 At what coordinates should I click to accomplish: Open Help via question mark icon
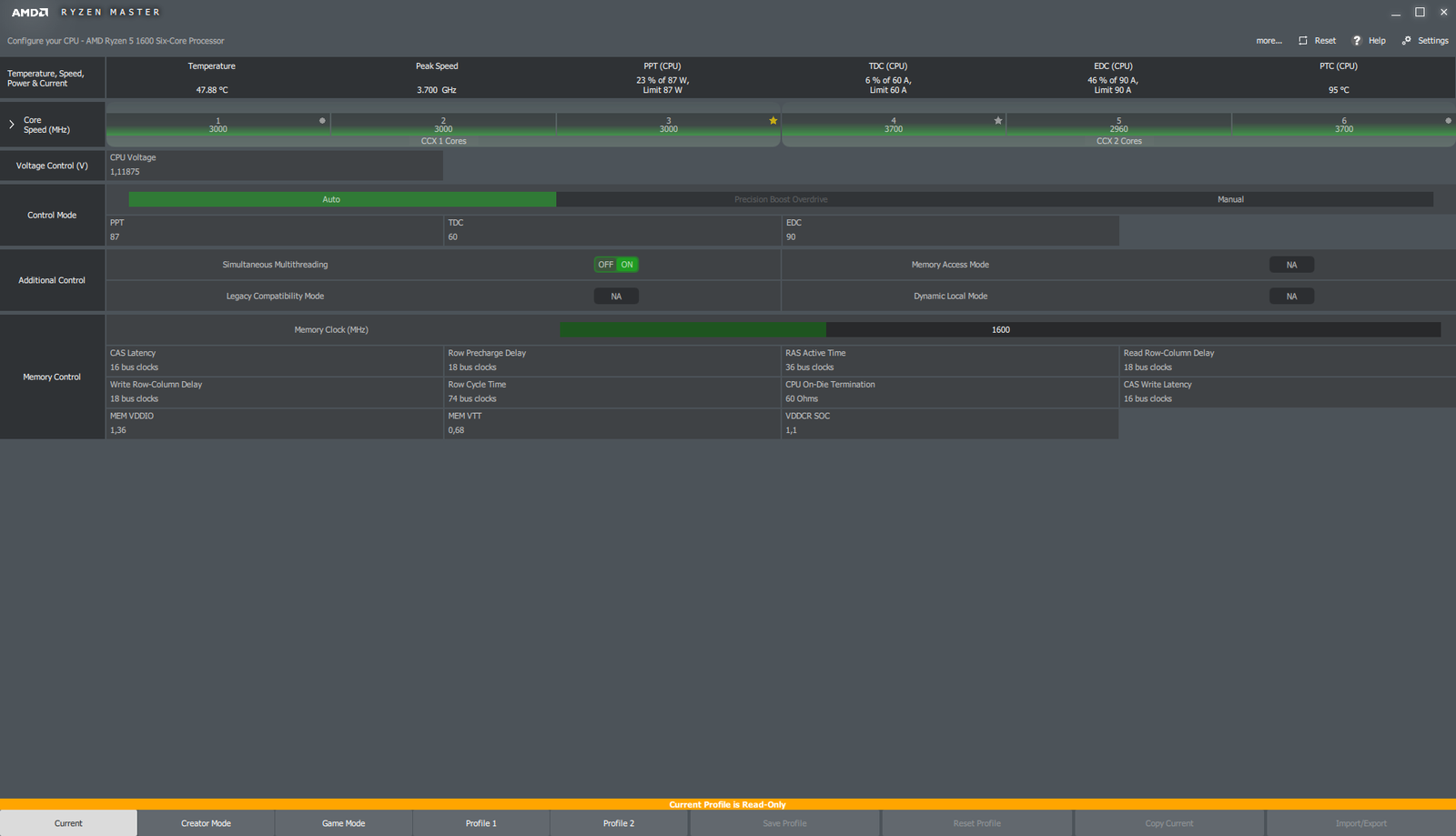click(1357, 41)
